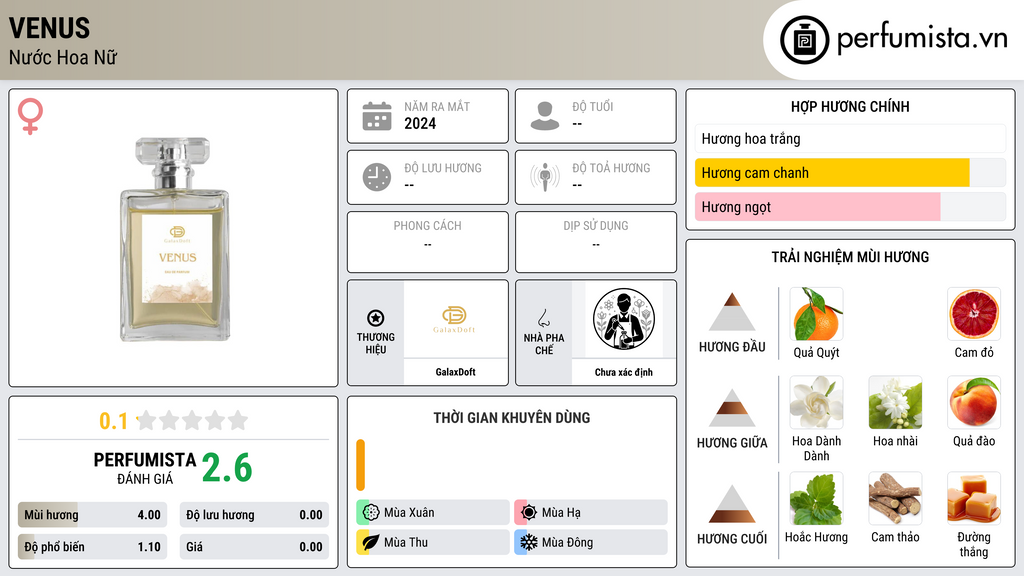Click the Hoa Dành Dành gardenia image
The image size is (1024, 576).
[x=816, y=402]
